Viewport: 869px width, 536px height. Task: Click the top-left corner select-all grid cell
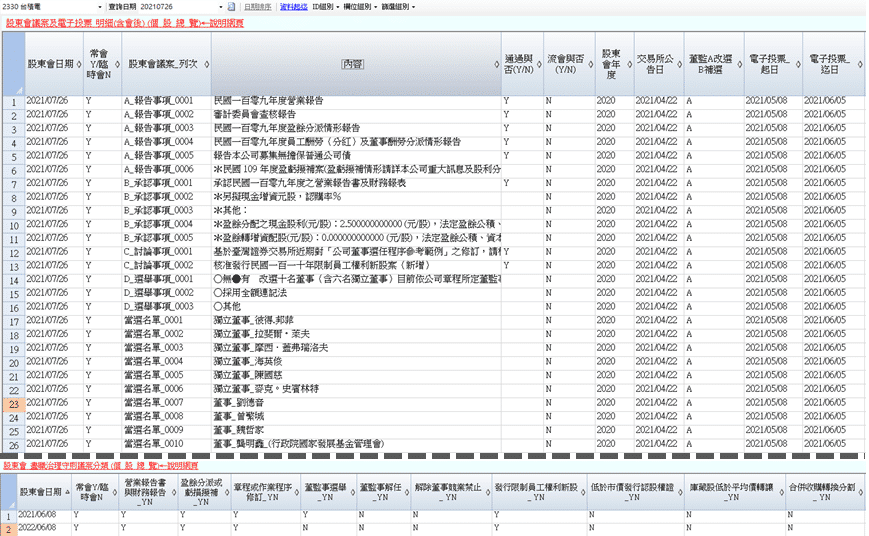coord(12,62)
